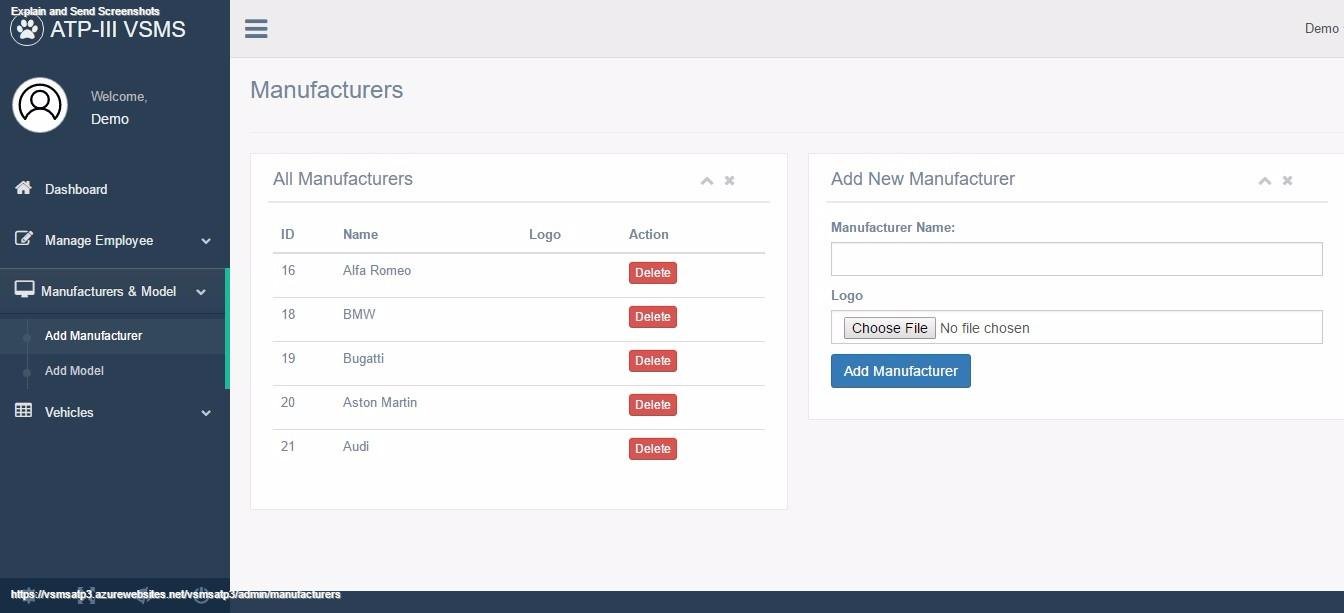Close the All Manufacturers panel
The height and width of the screenshot is (613, 1344).
tap(730, 180)
